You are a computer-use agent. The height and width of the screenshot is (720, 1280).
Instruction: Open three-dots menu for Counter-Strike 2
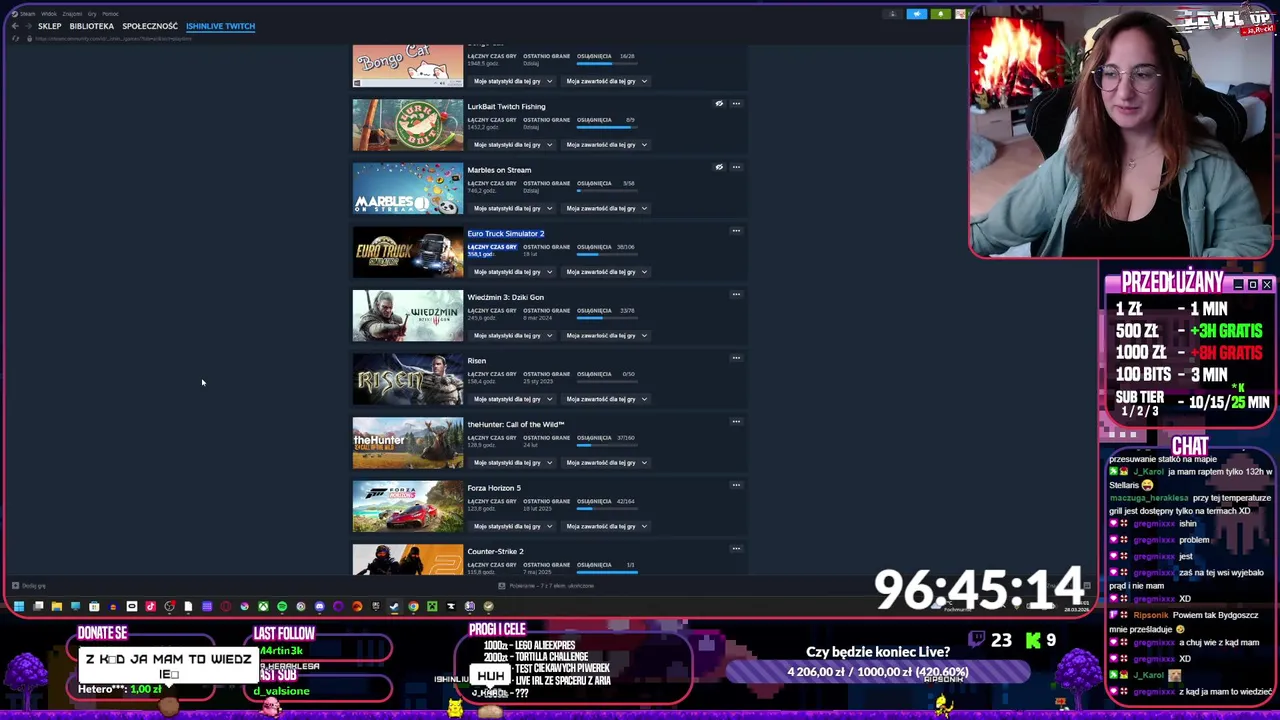point(736,548)
